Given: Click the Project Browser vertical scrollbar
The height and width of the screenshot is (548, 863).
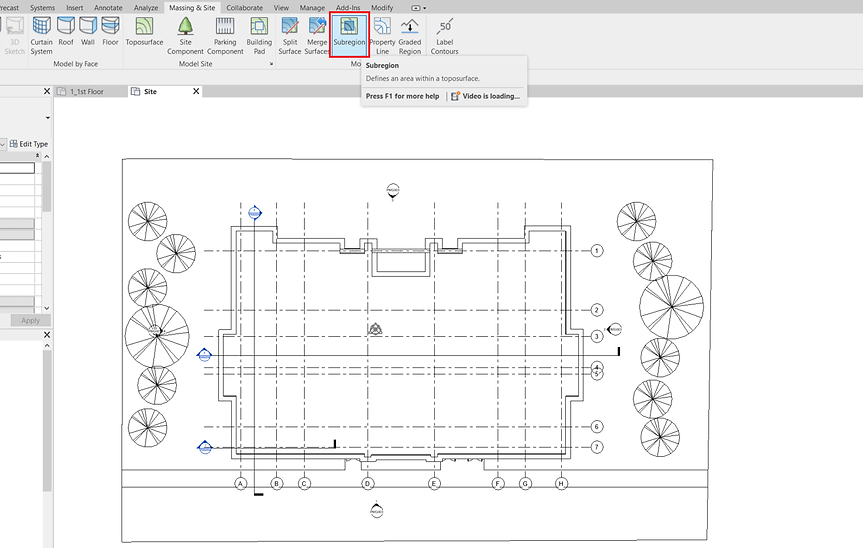Looking at the screenshot, I should tap(47, 418).
